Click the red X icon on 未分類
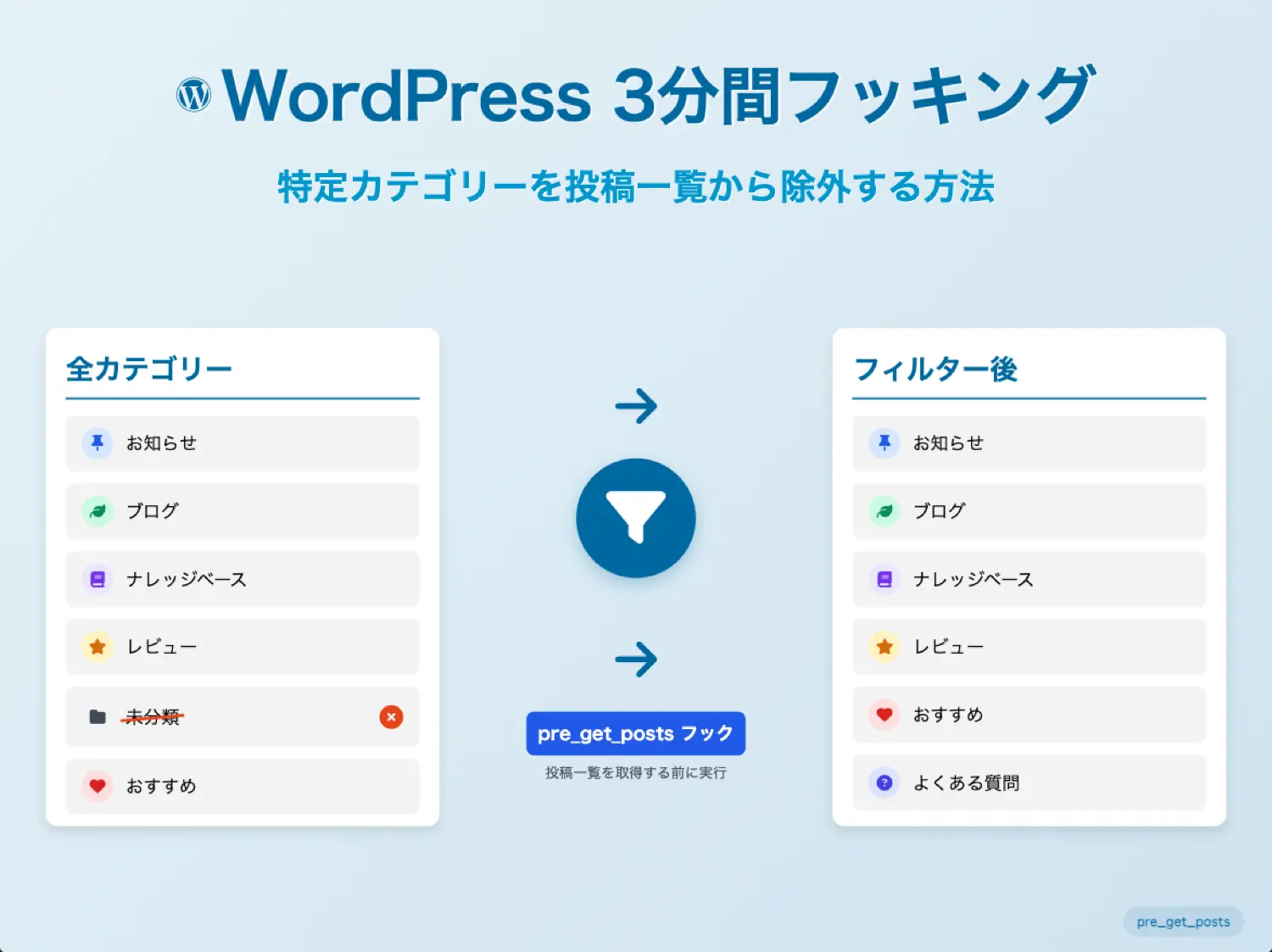 (x=391, y=717)
